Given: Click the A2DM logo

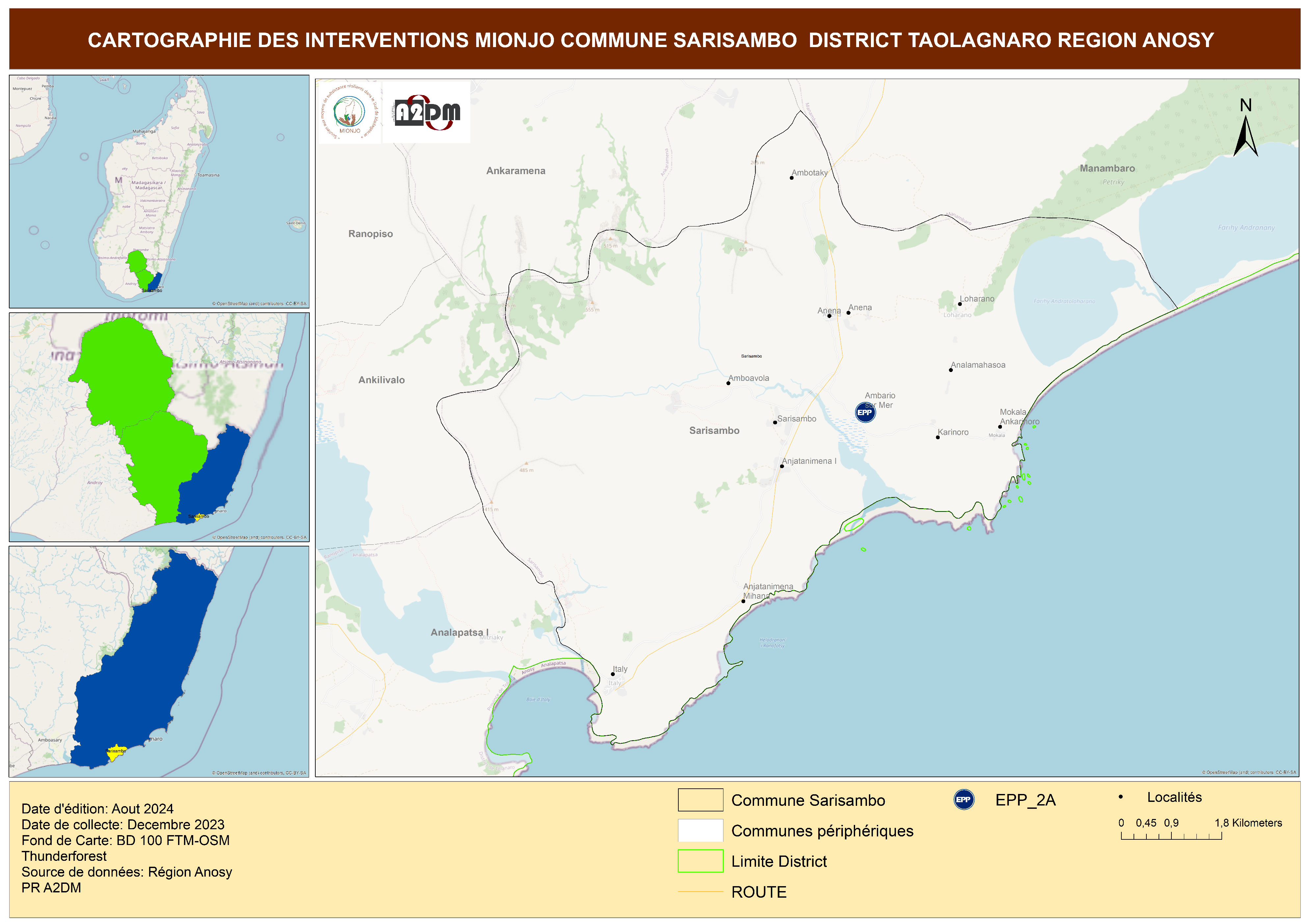Looking at the screenshot, I should coord(427,112).
